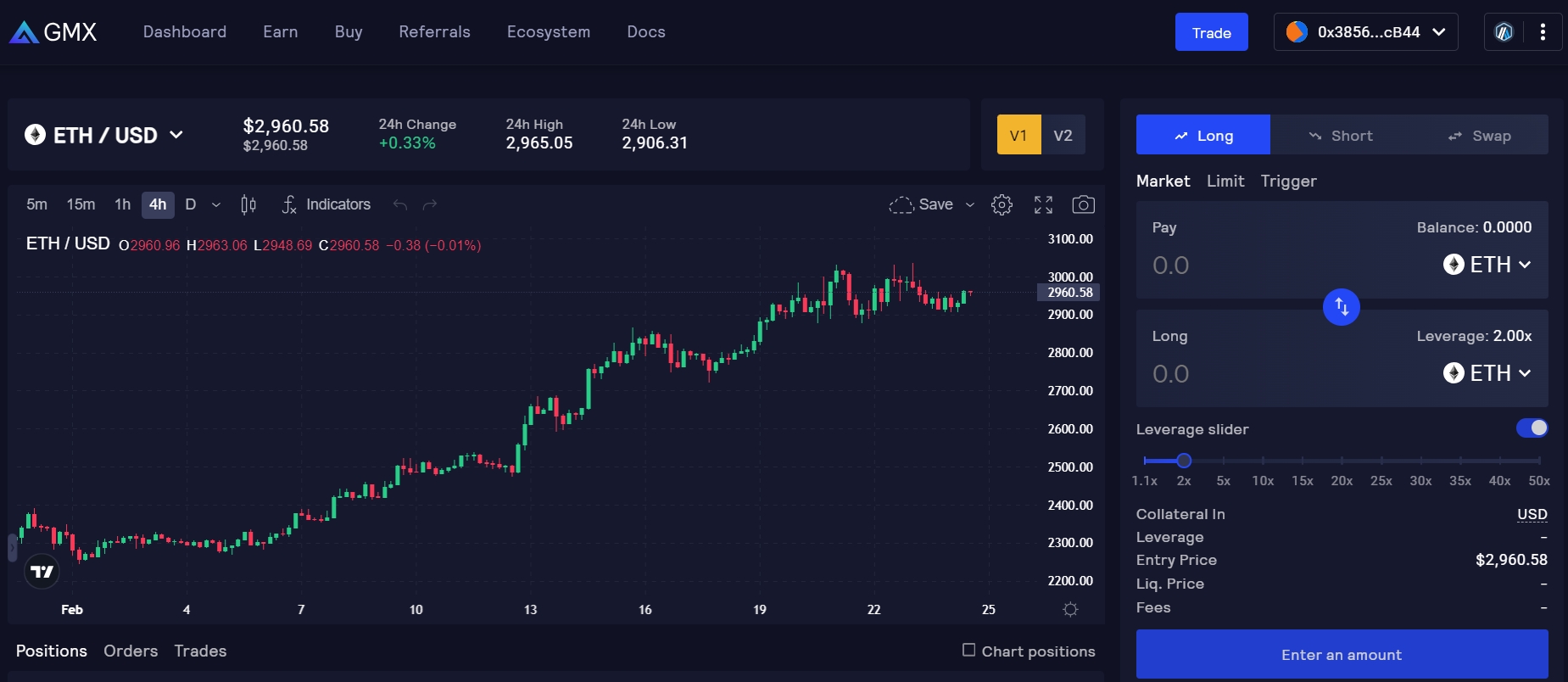
Task: Open the Referrals page
Action: tap(435, 32)
